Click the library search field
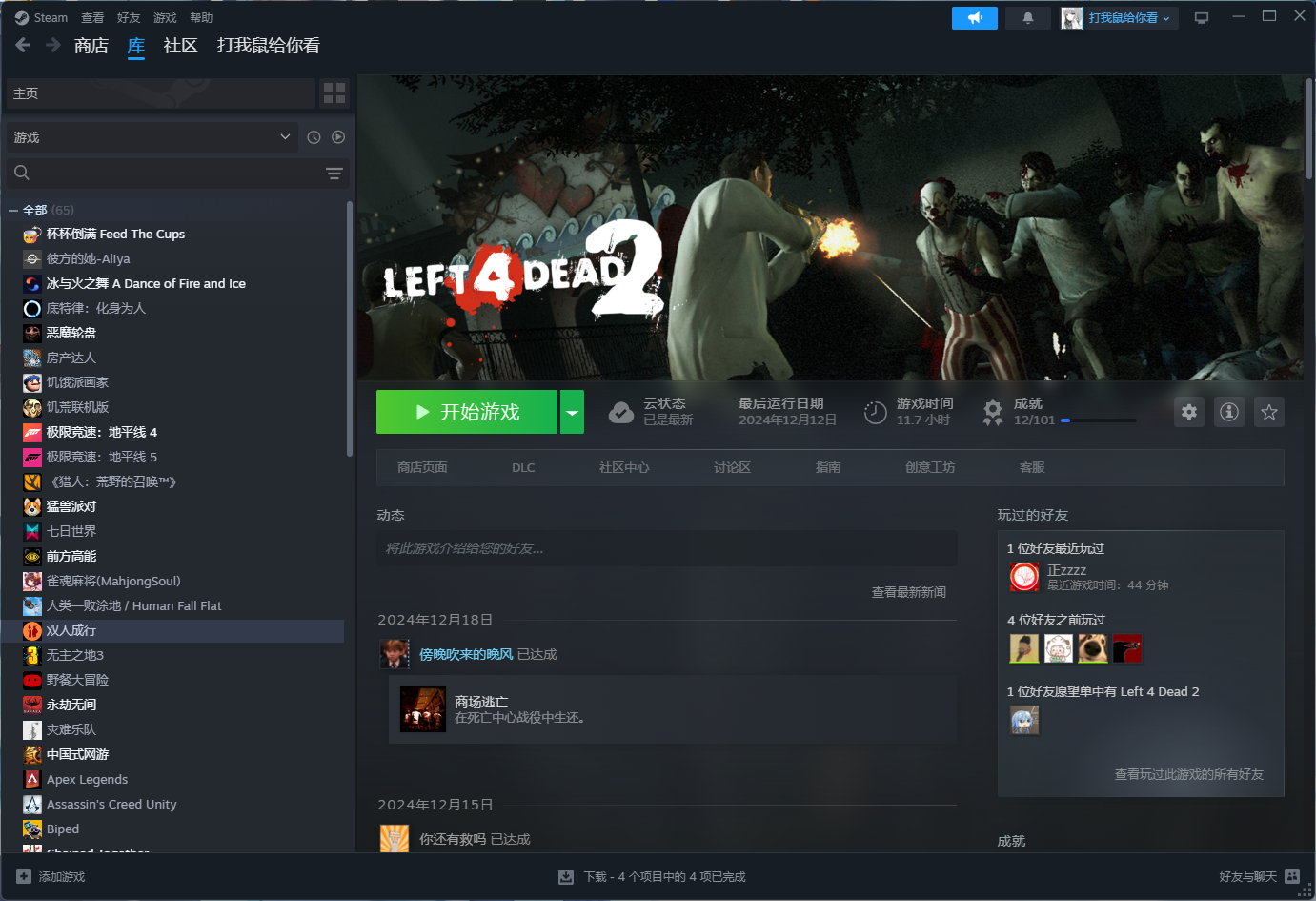1316x901 pixels. (x=177, y=174)
